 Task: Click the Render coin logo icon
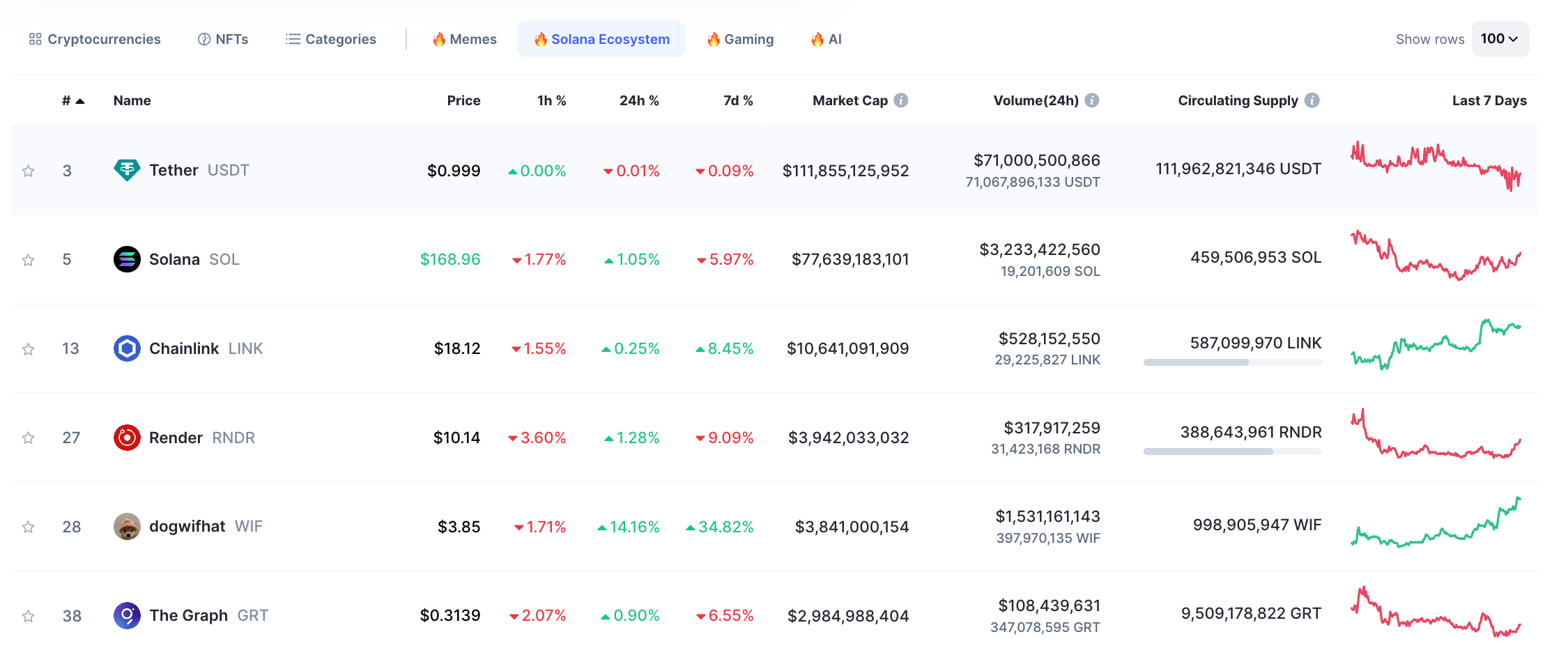click(x=127, y=438)
